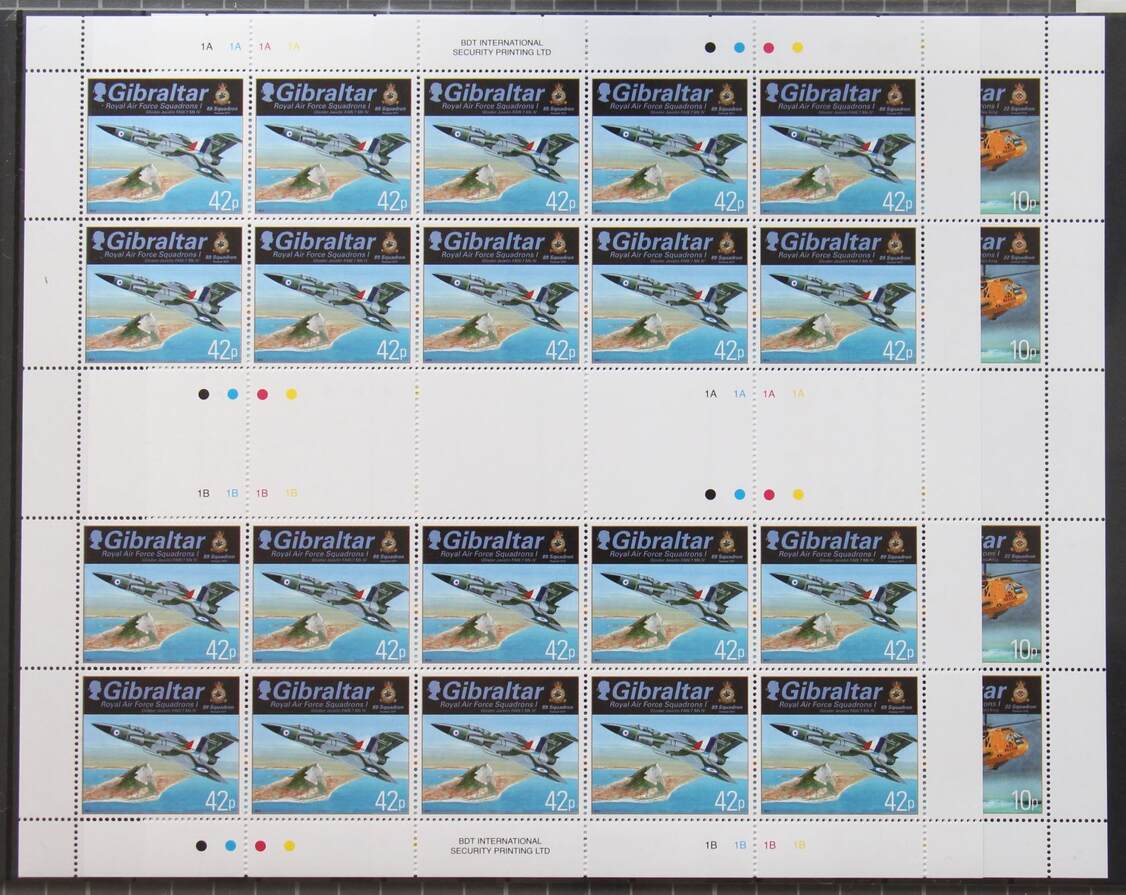Click the gutter black dot directly above black 1B
The height and width of the screenshot is (895, 1126).
click(x=204, y=394)
